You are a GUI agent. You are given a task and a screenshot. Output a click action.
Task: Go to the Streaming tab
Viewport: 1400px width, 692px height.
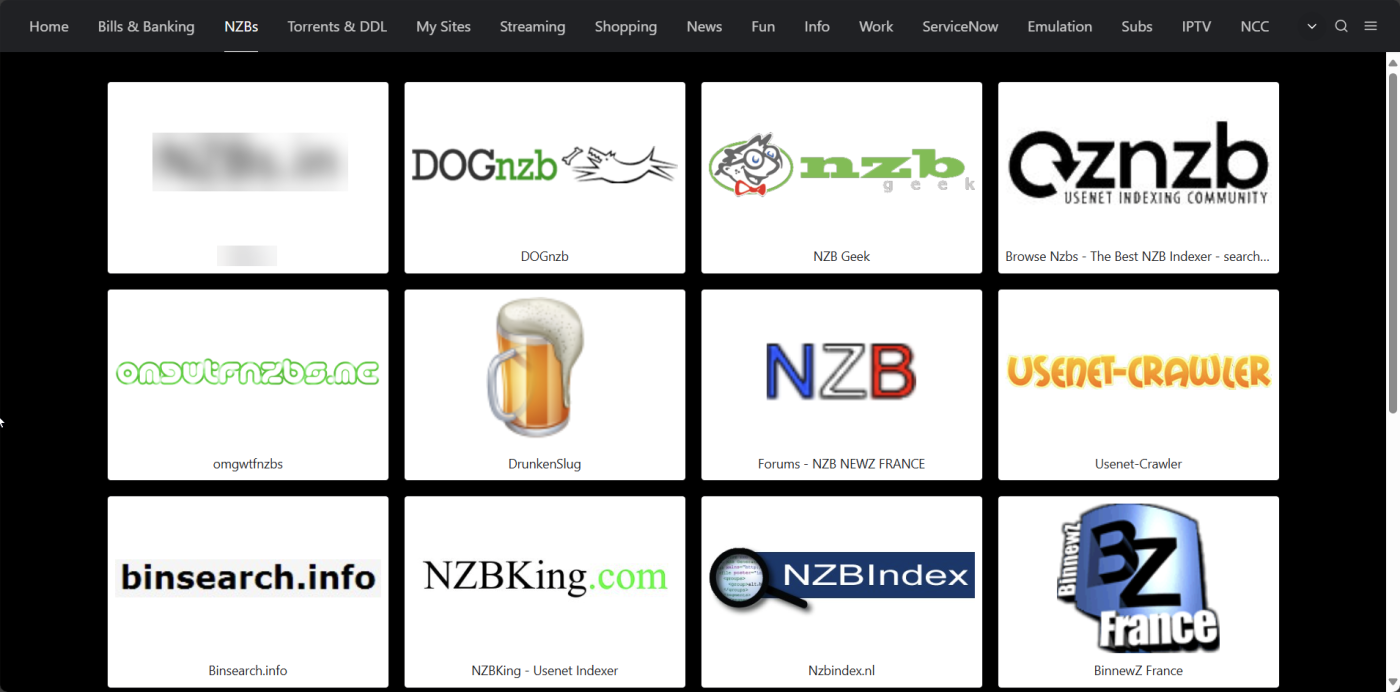[x=532, y=26]
